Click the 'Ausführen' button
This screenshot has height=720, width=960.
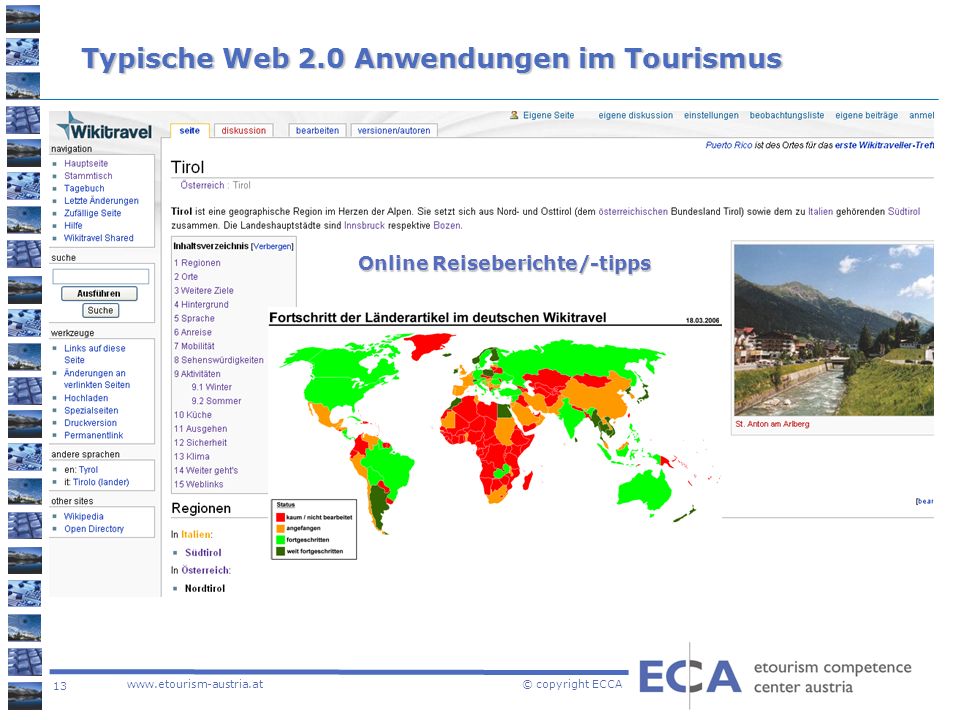pos(99,294)
